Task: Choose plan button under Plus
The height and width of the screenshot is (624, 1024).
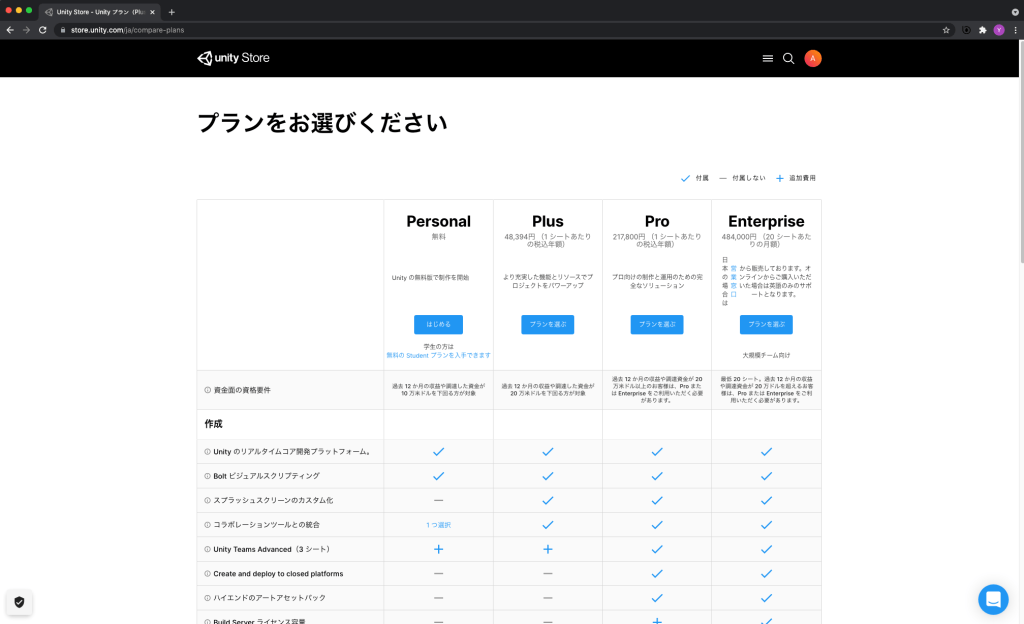Action: click(x=547, y=324)
